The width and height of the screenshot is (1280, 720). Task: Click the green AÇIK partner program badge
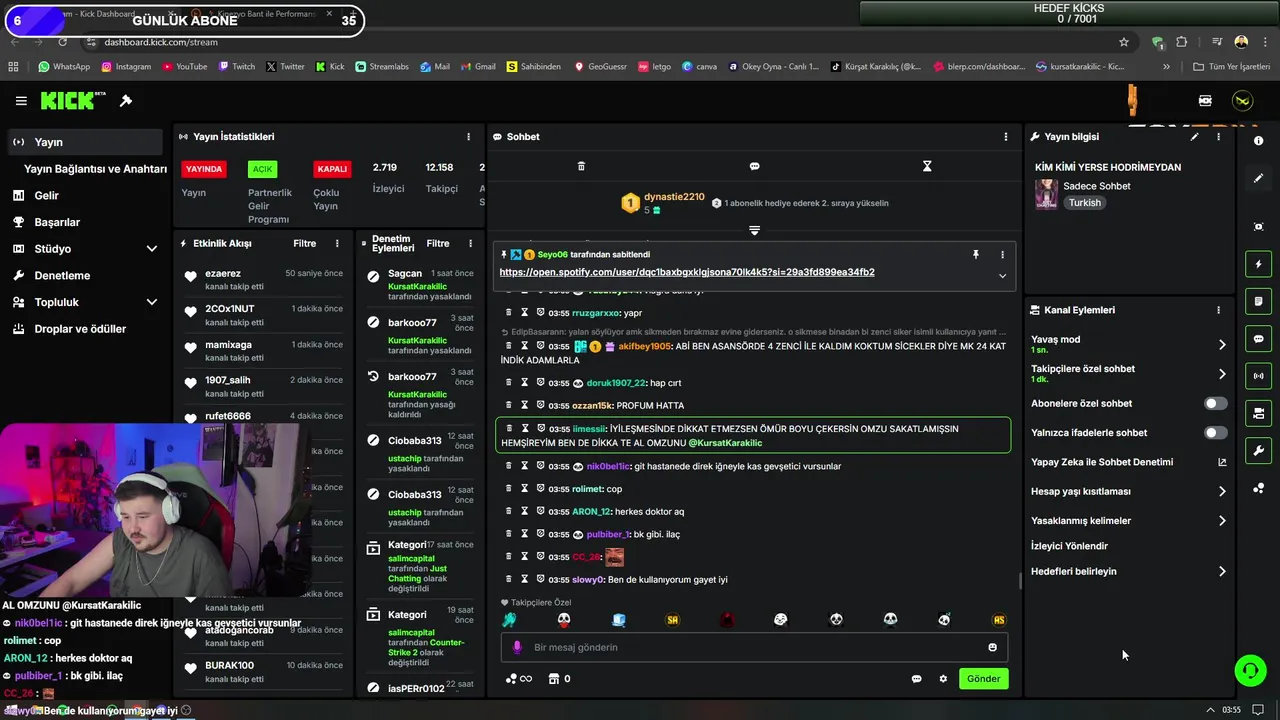[x=262, y=169]
